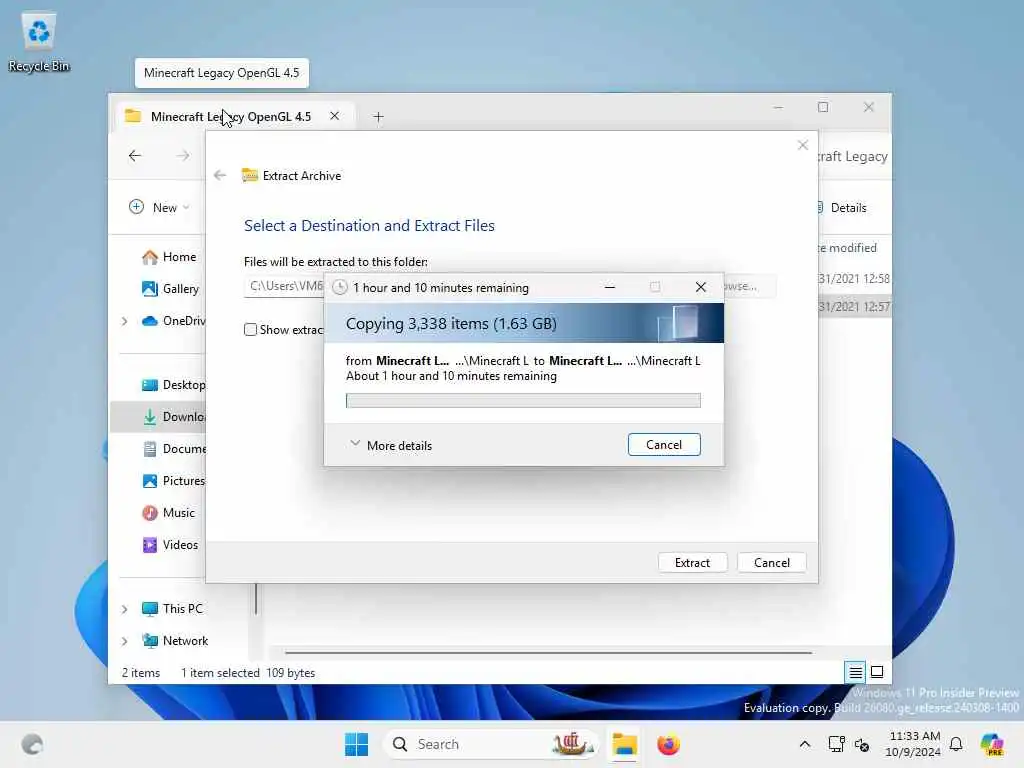The height and width of the screenshot is (768, 1024).
Task: Open the network status tray icon
Action: click(x=836, y=744)
